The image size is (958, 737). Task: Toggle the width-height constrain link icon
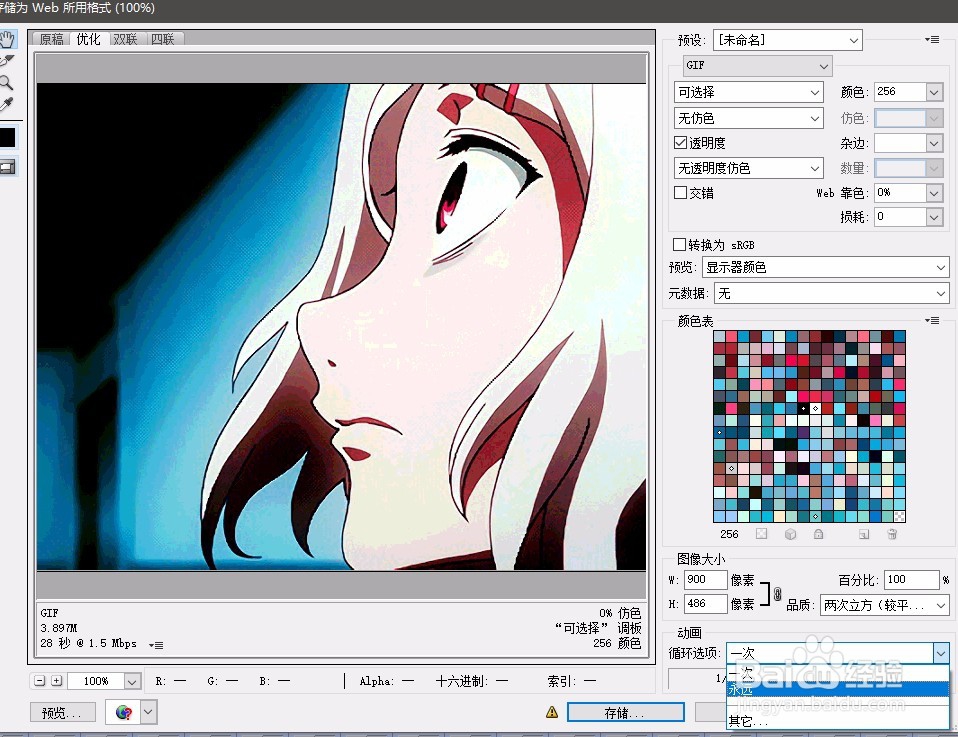tap(777, 593)
